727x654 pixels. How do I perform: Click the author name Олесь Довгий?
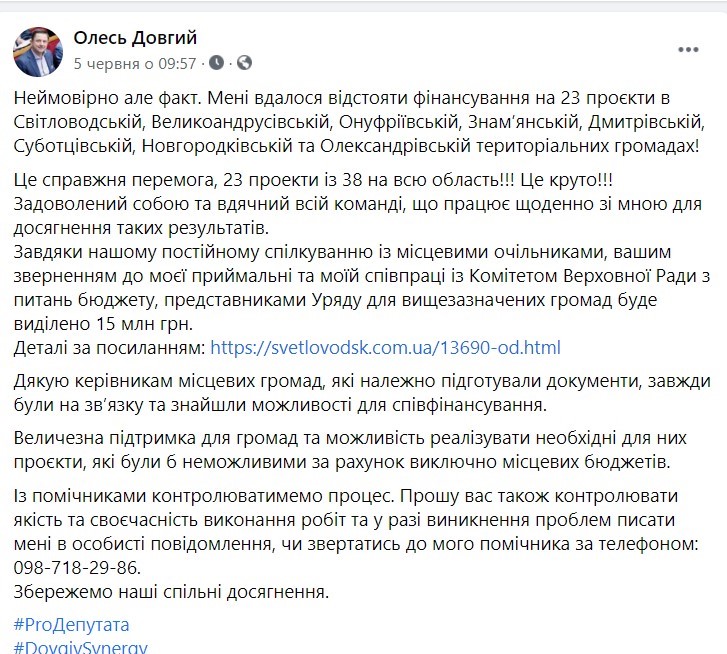click(x=135, y=38)
